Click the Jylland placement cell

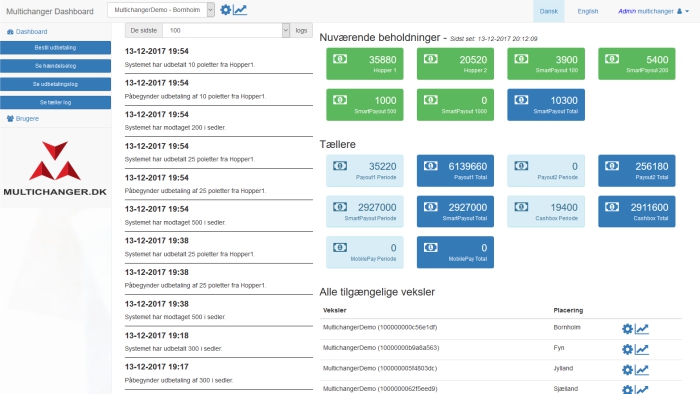(x=563, y=369)
